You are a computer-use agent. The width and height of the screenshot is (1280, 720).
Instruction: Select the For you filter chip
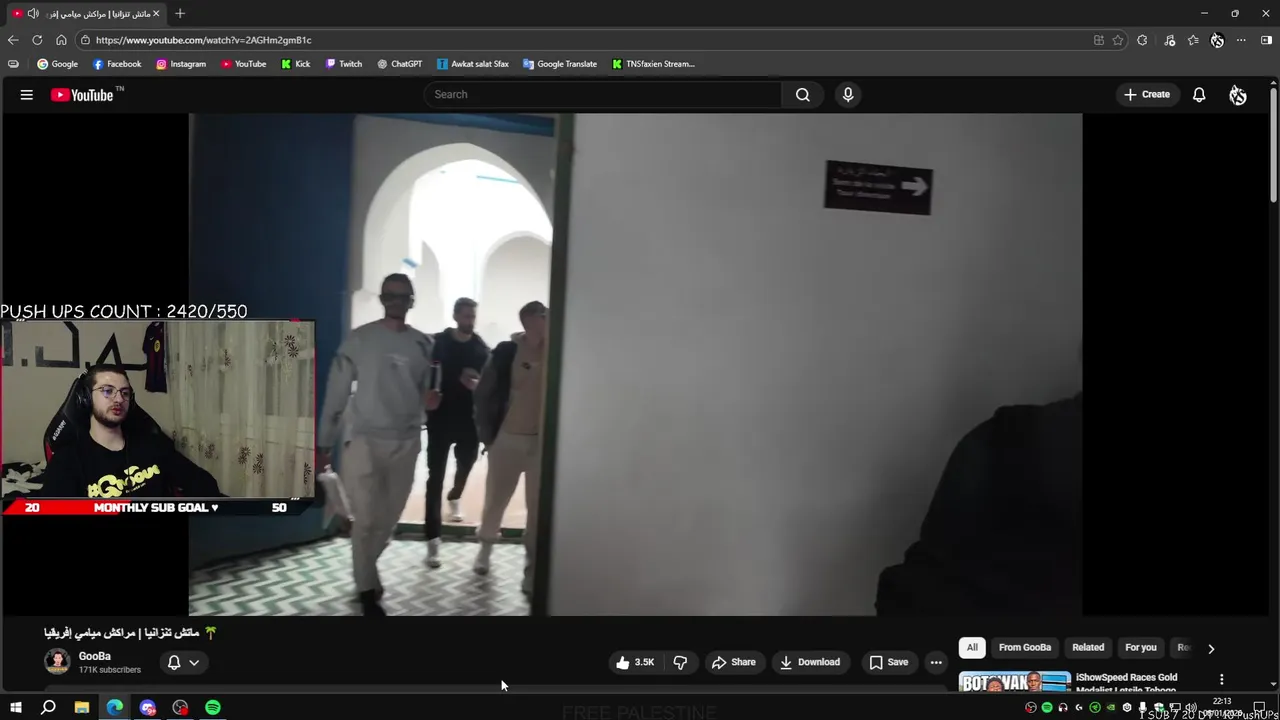click(x=1141, y=647)
